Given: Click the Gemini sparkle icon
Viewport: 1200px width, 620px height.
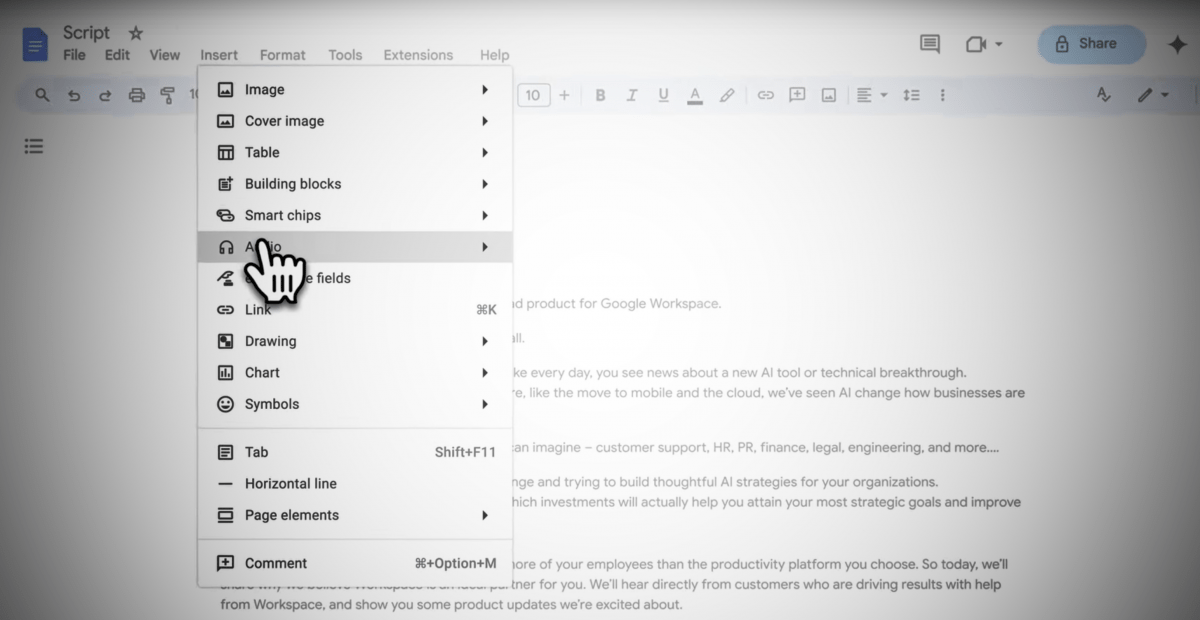Looking at the screenshot, I should 1177,44.
